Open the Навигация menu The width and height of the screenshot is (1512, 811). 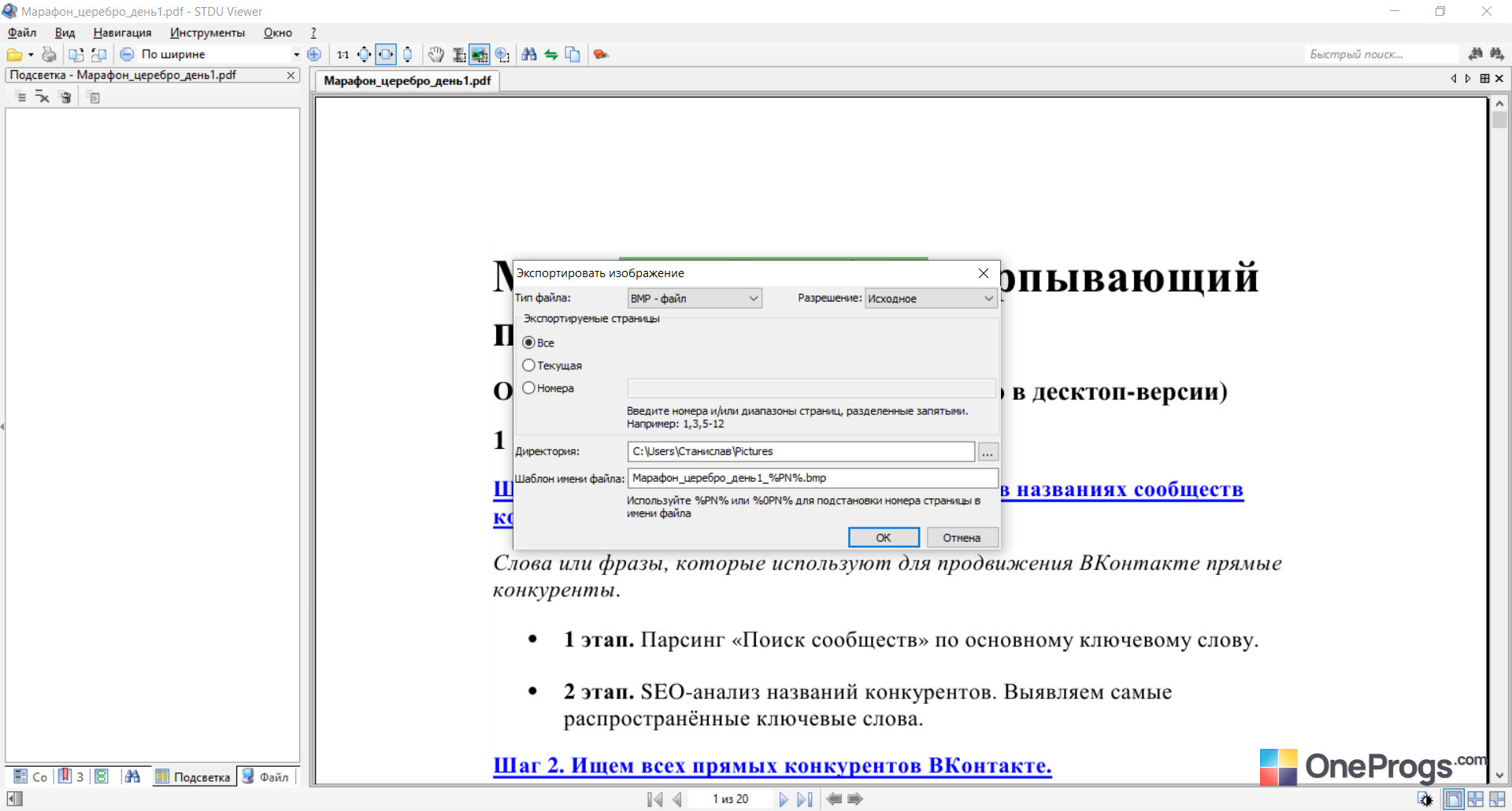click(122, 32)
